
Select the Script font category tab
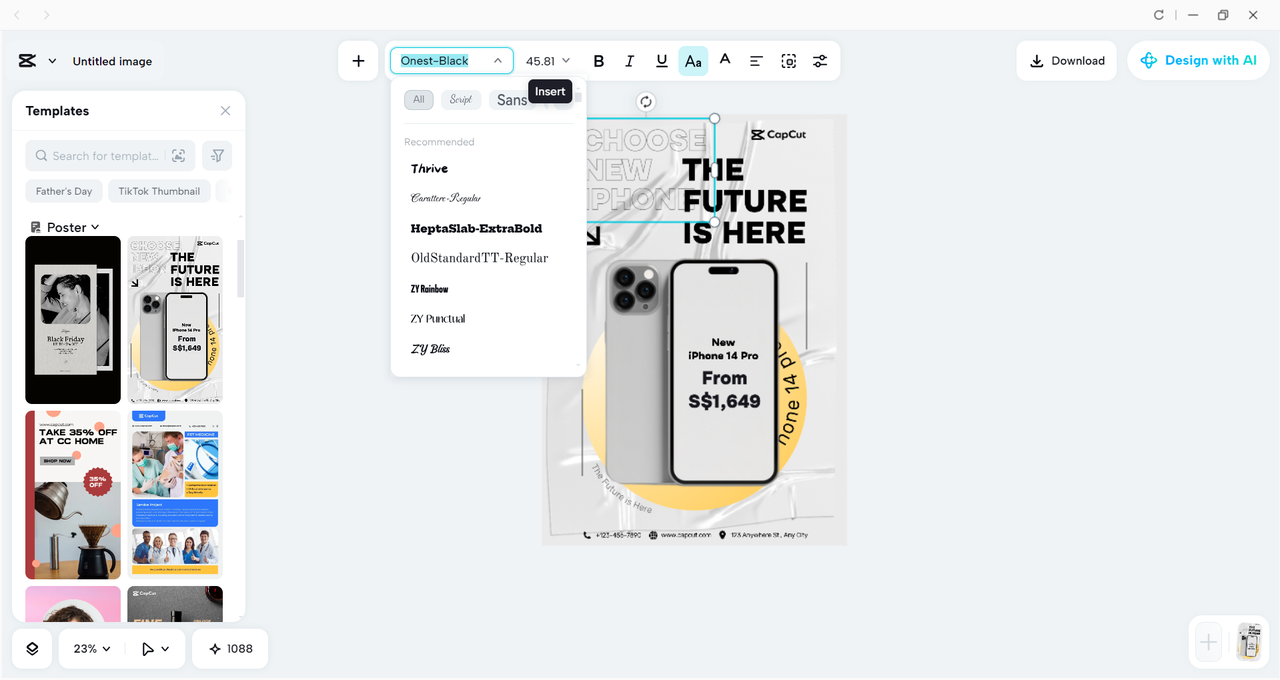click(x=460, y=100)
